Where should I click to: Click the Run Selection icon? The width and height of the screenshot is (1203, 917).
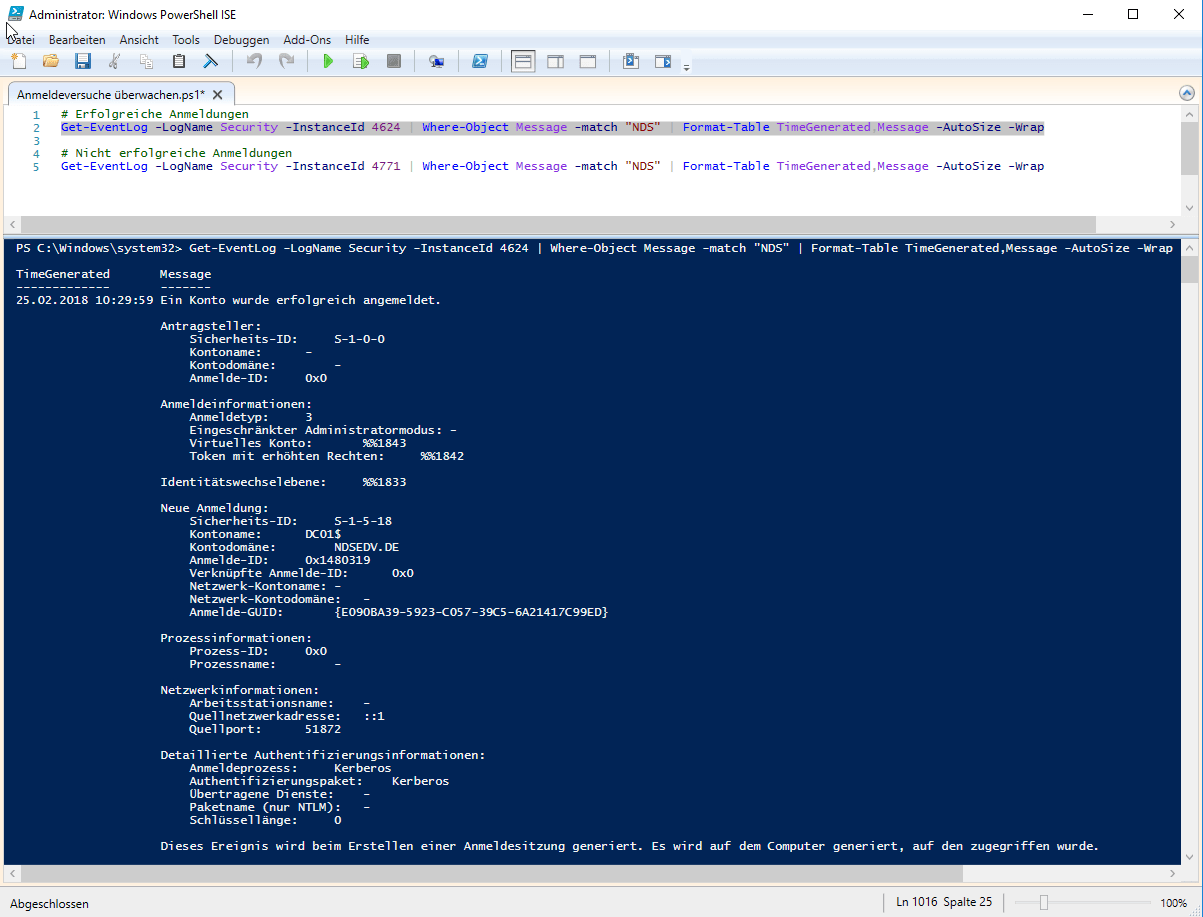tap(360, 61)
